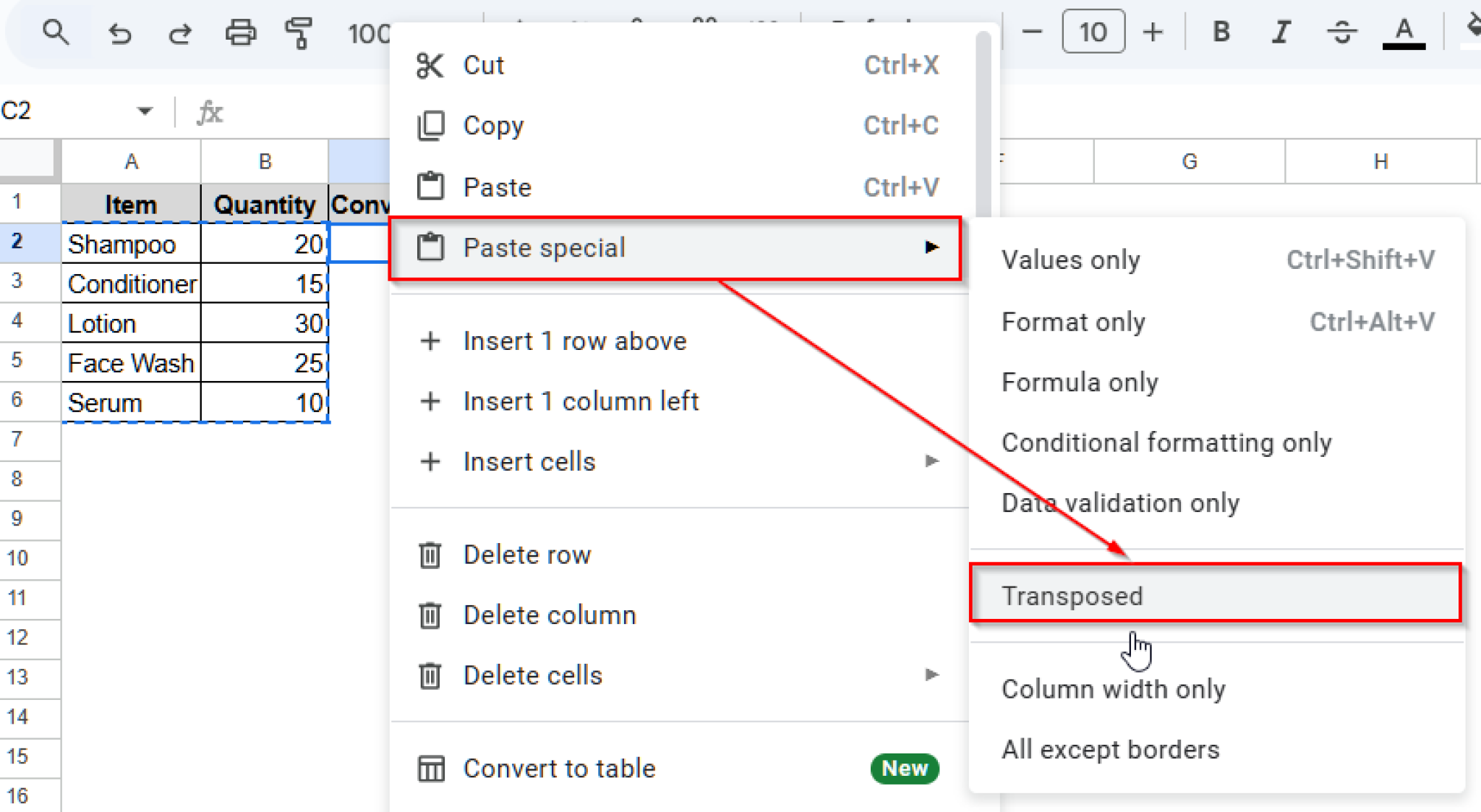Viewport: 1481px width, 812px height.
Task: Redo the last action
Action: tap(180, 33)
